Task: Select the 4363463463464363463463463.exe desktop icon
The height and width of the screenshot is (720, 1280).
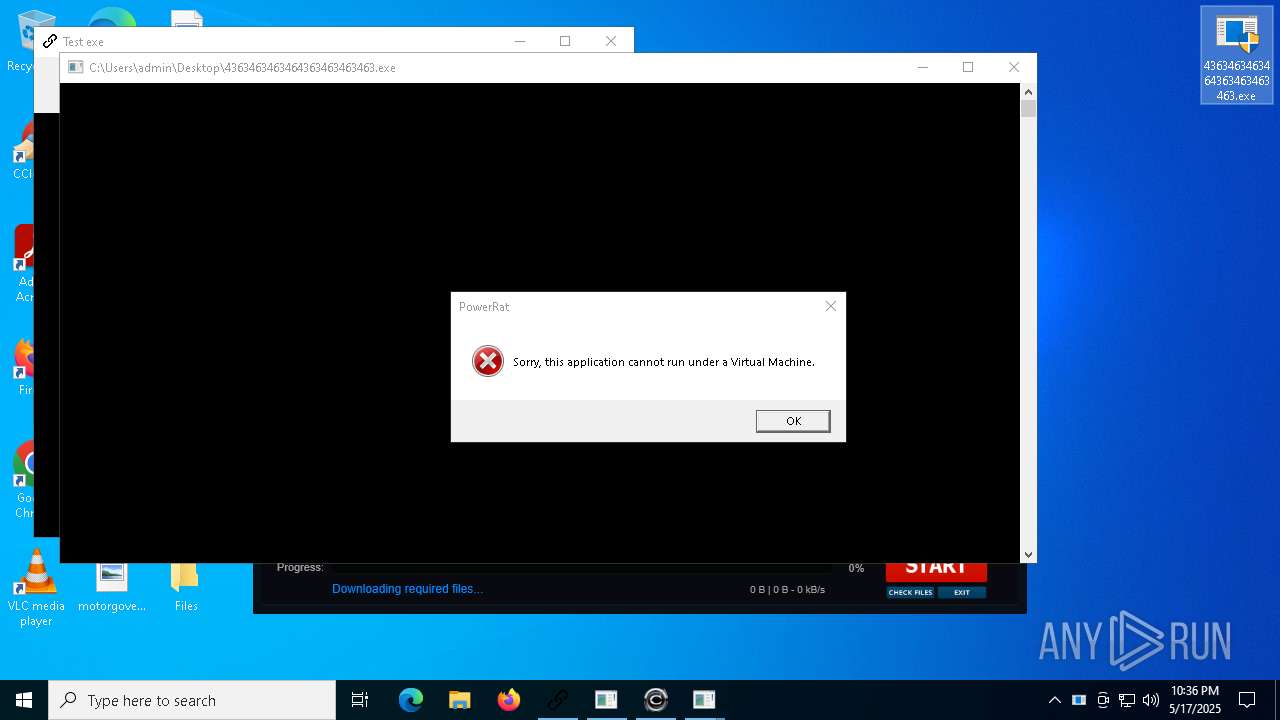Action: point(1237,56)
